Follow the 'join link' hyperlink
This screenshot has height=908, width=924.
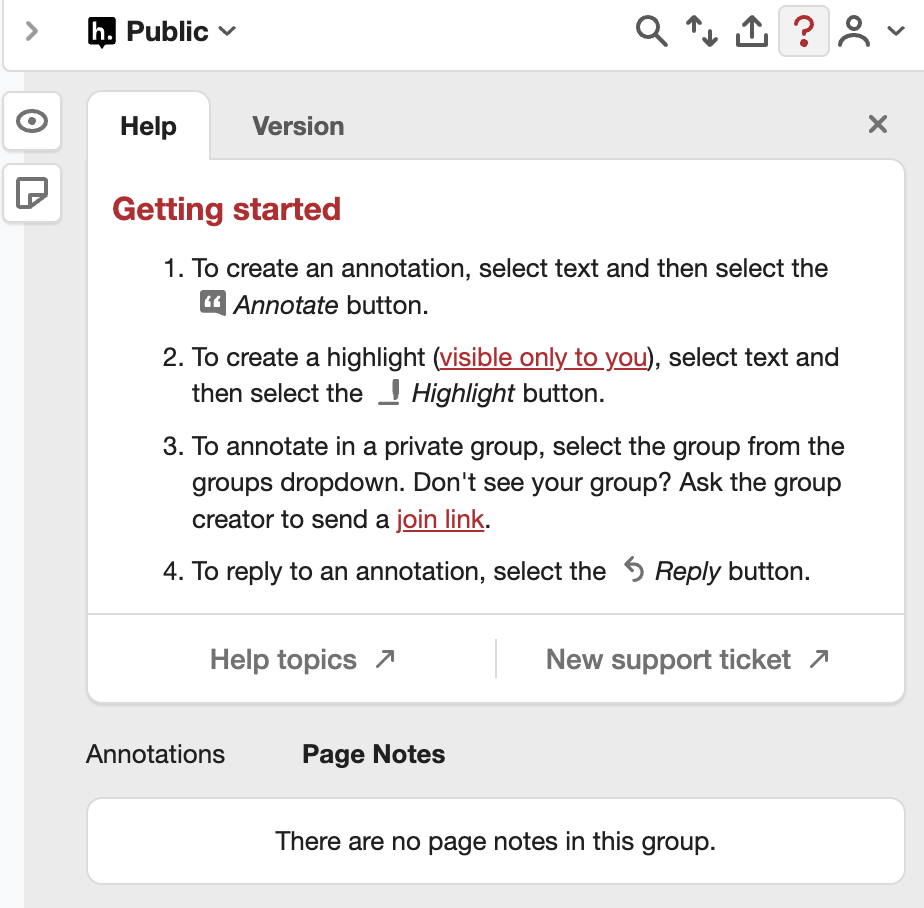pyautogui.click(x=440, y=520)
